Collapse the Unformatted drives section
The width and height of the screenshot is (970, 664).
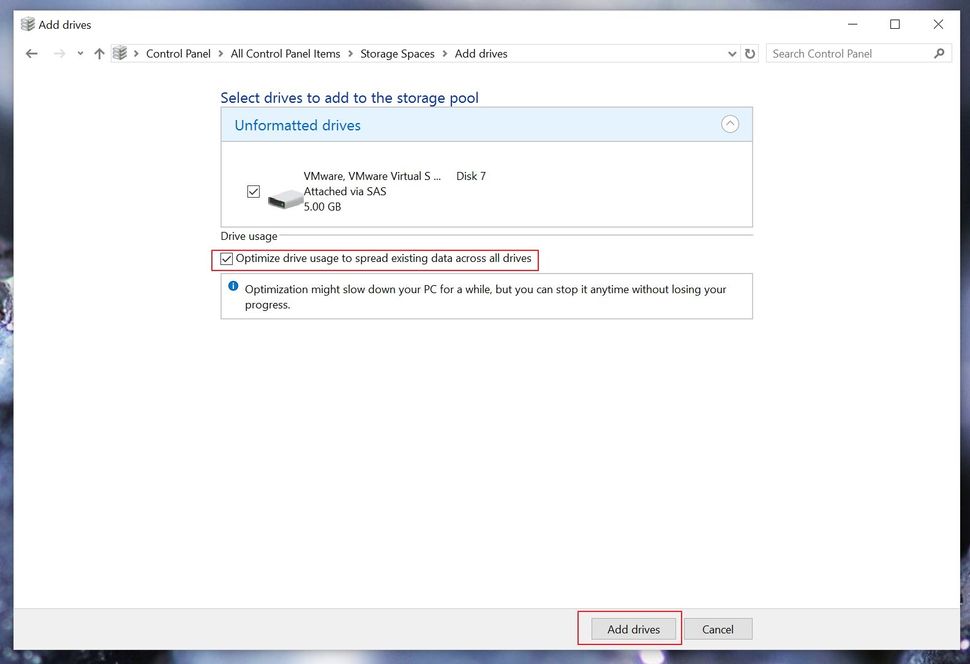731,123
